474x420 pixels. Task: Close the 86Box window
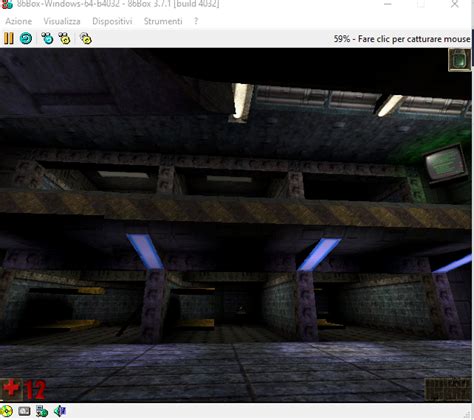[455, 4]
